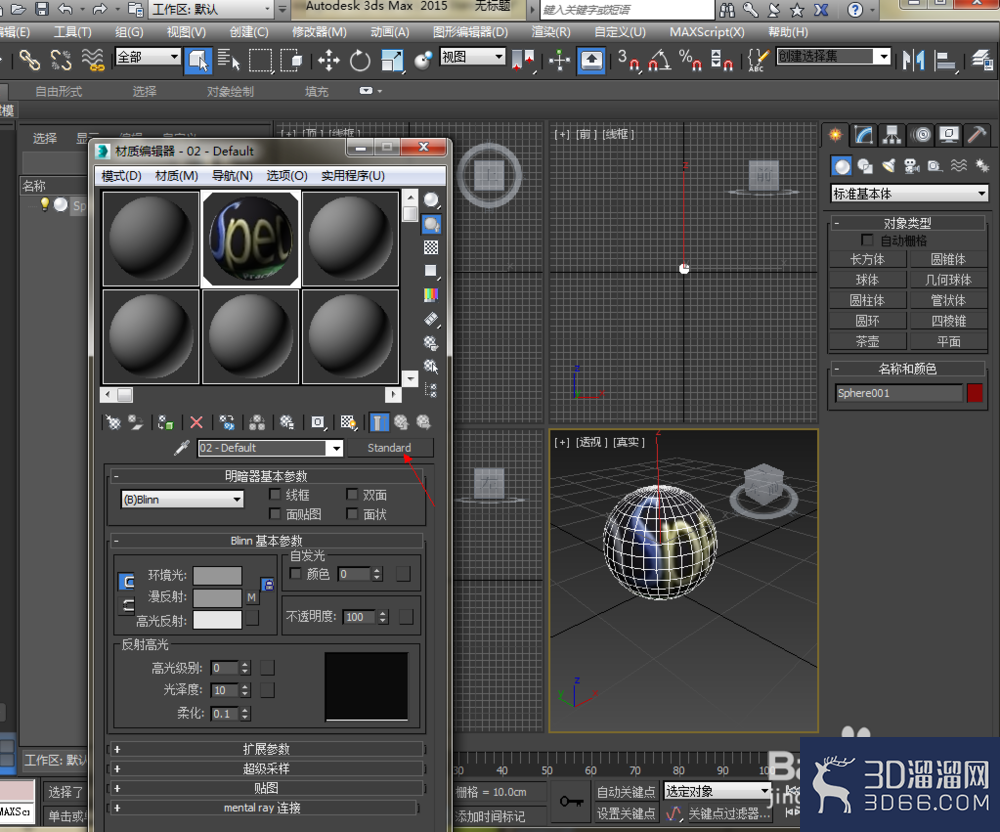Activate the Select and Move tool
This screenshot has width=1000, height=832.
tap(330, 62)
